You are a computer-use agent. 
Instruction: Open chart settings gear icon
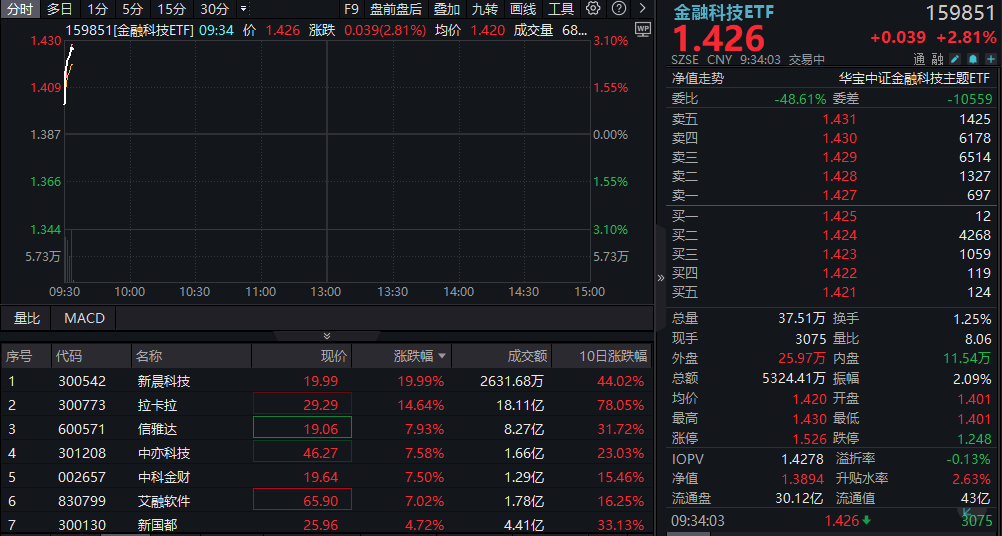(593, 9)
